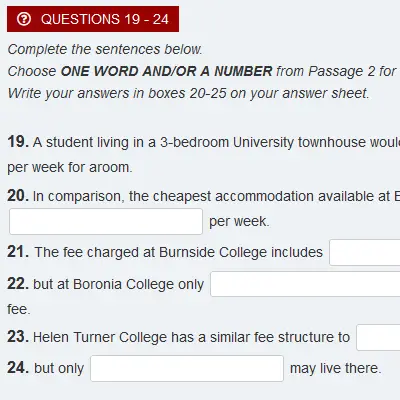Click the bold question number 20
Viewport: 400px width, 400px height.
18,196
